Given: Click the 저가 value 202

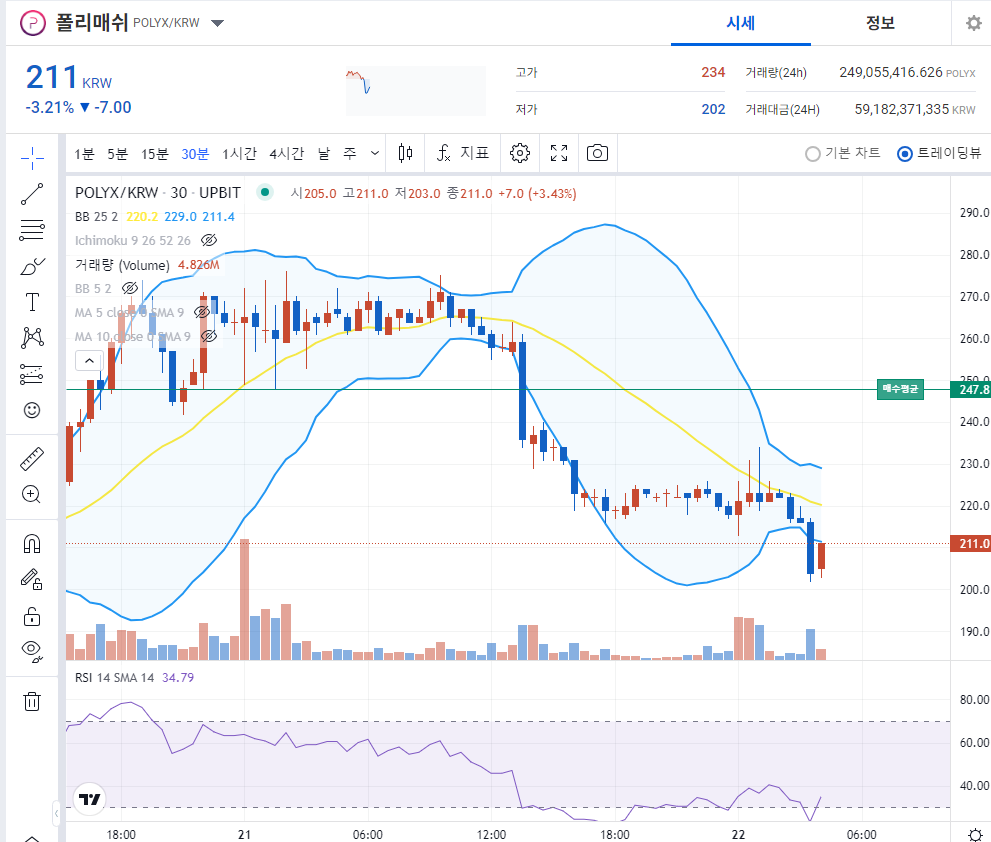Looking at the screenshot, I should click(713, 109).
